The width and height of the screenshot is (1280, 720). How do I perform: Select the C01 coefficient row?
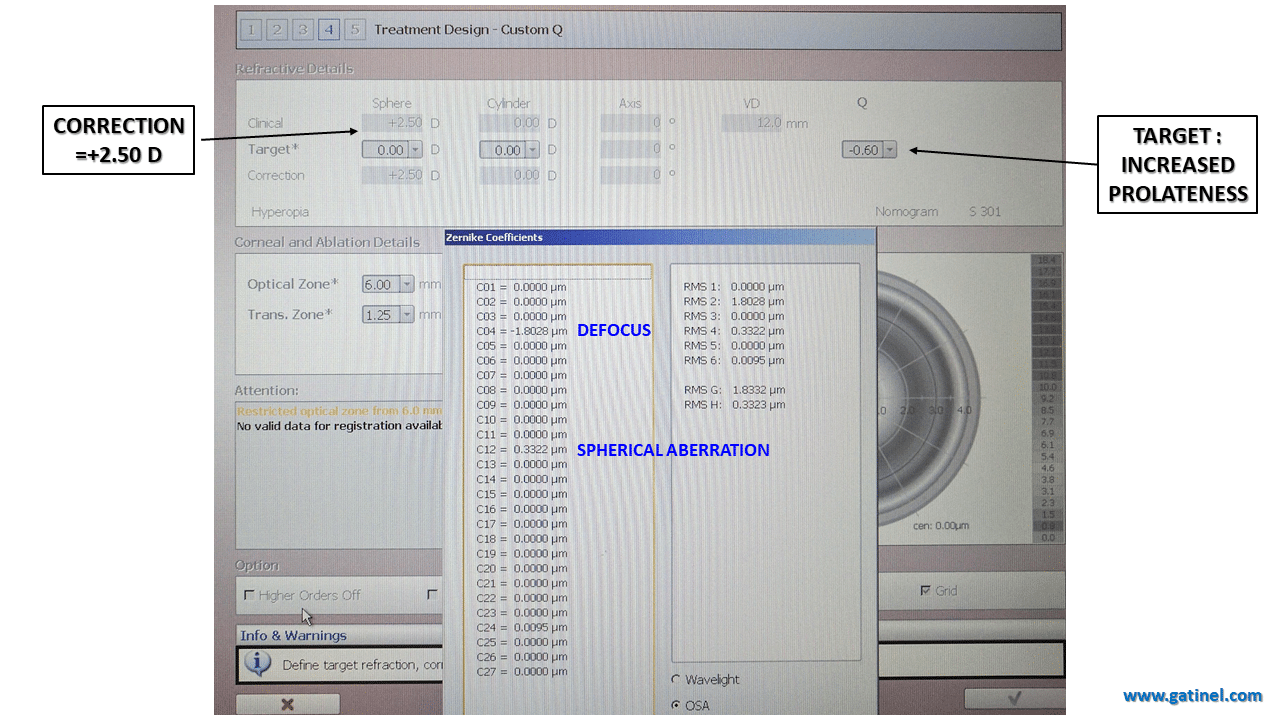[x=521, y=287]
